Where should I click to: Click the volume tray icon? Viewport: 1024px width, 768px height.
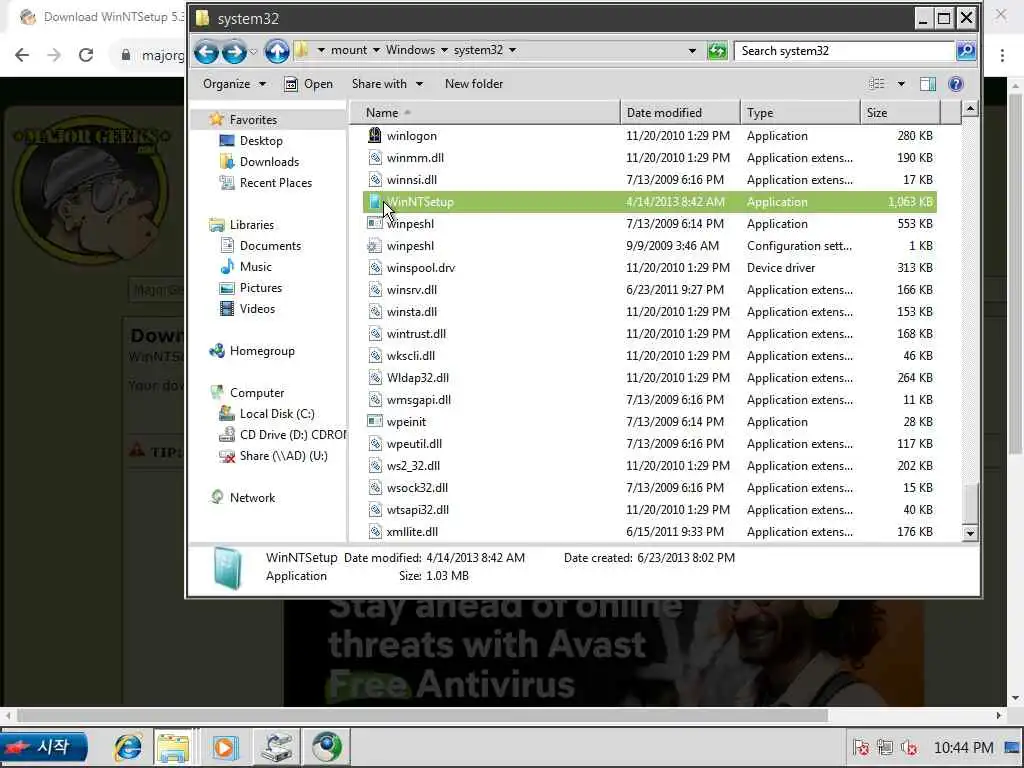pyautogui.click(x=909, y=747)
